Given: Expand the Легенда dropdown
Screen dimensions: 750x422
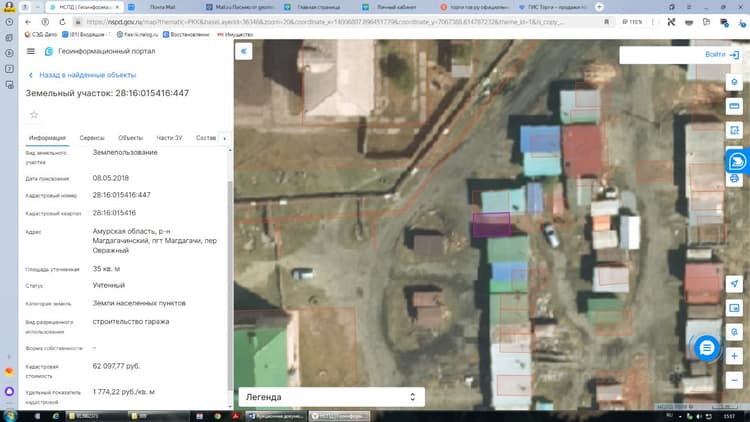Looking at the screenshot, I should 331,397.
